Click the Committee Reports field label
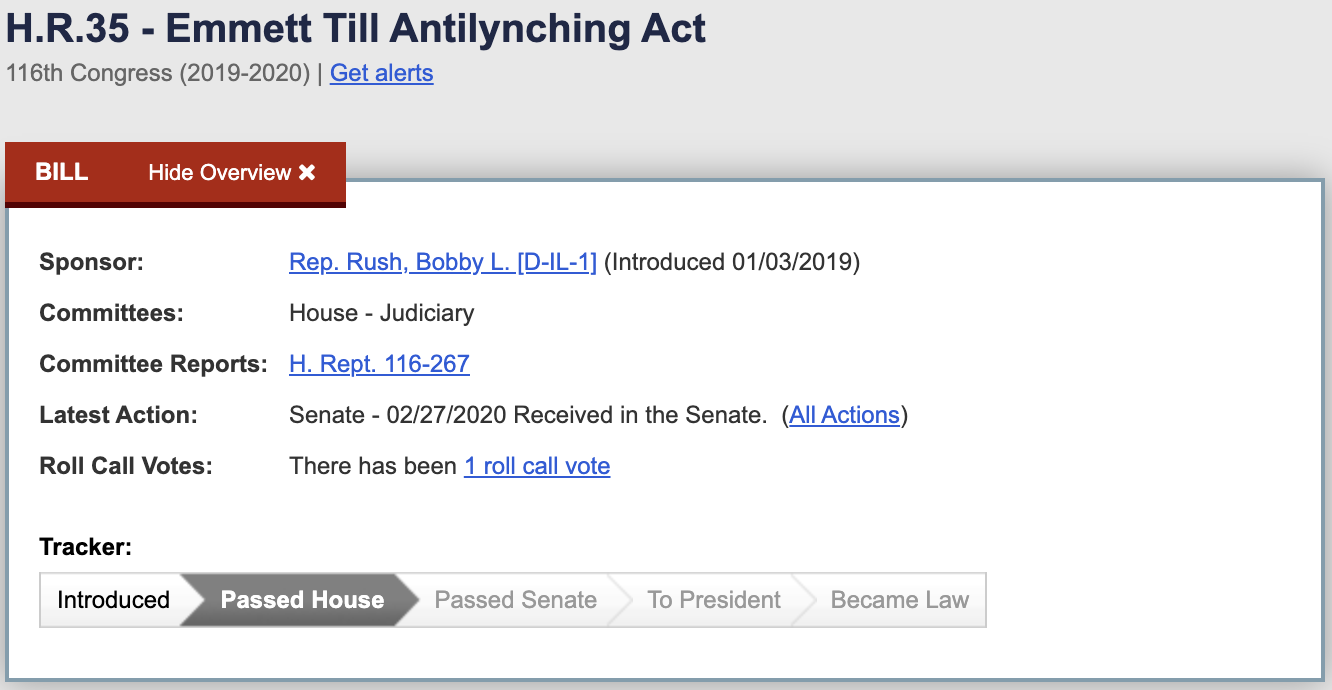The image size is (1332, 690). tap(153, 364)
